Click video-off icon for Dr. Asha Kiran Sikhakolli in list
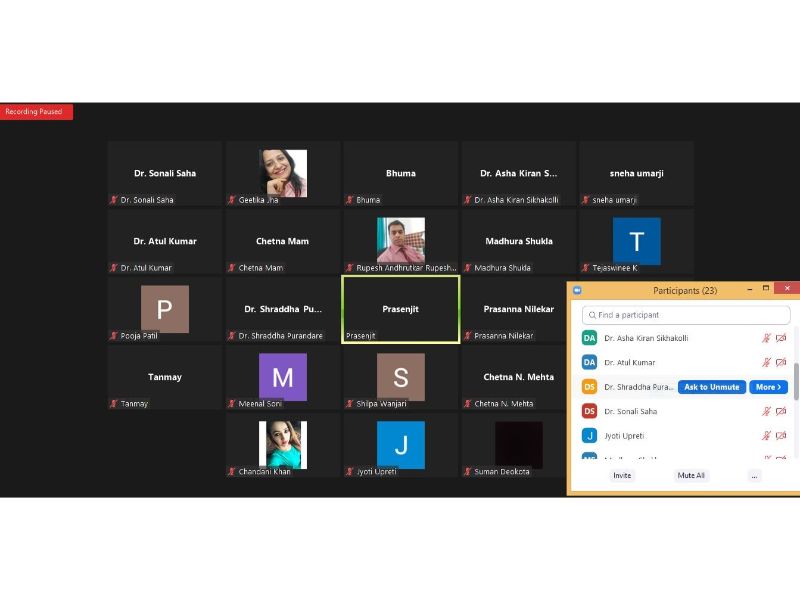The image size is (800, 600). click(x=781, y=338)
